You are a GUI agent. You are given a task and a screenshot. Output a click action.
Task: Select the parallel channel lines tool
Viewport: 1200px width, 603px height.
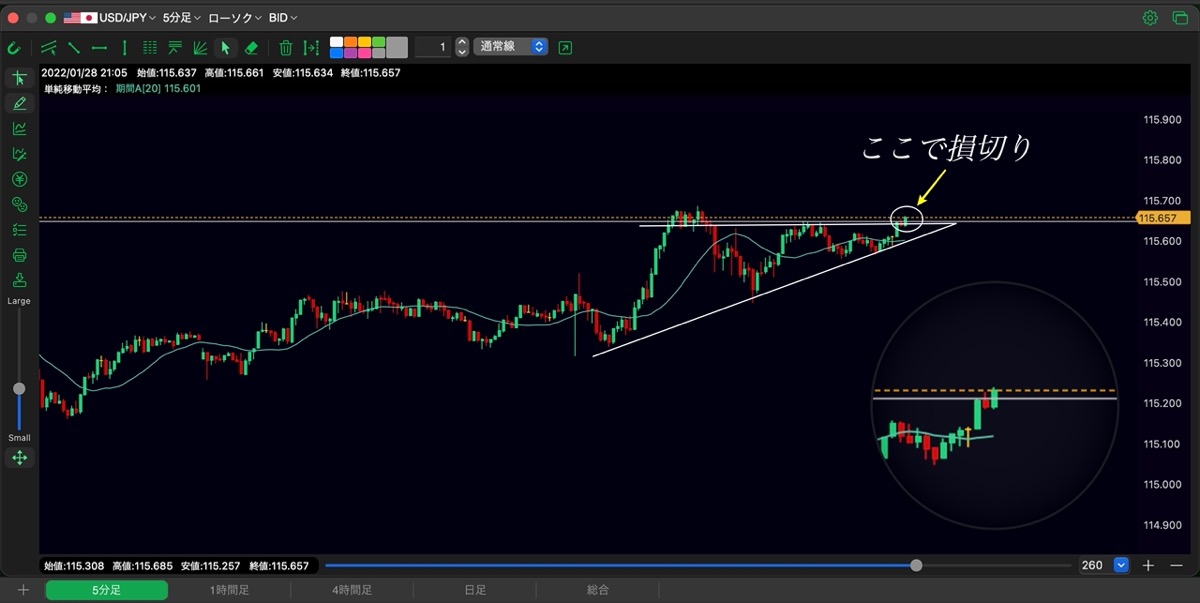point(48,47)
